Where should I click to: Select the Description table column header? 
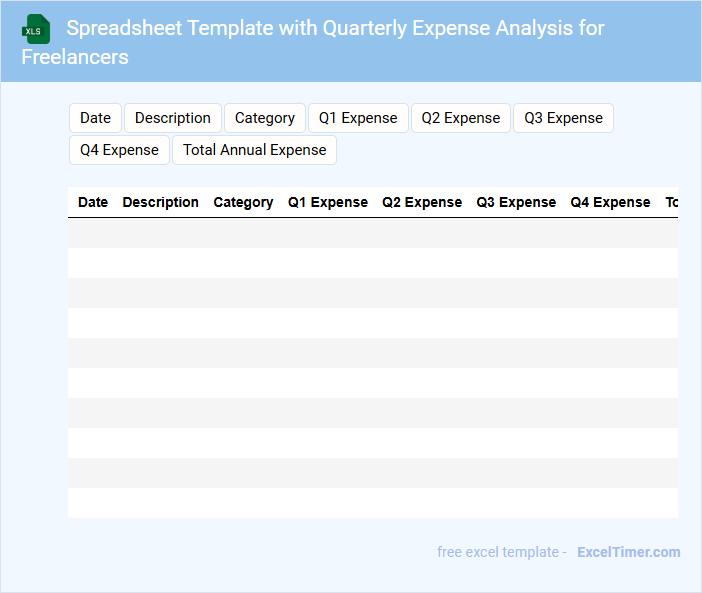(160, 202)
